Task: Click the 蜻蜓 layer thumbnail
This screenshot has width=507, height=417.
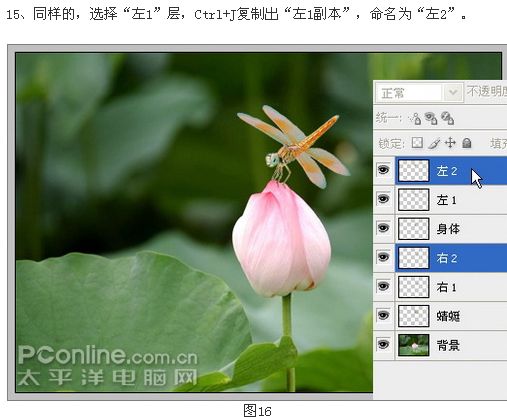Action: (413, 316)
